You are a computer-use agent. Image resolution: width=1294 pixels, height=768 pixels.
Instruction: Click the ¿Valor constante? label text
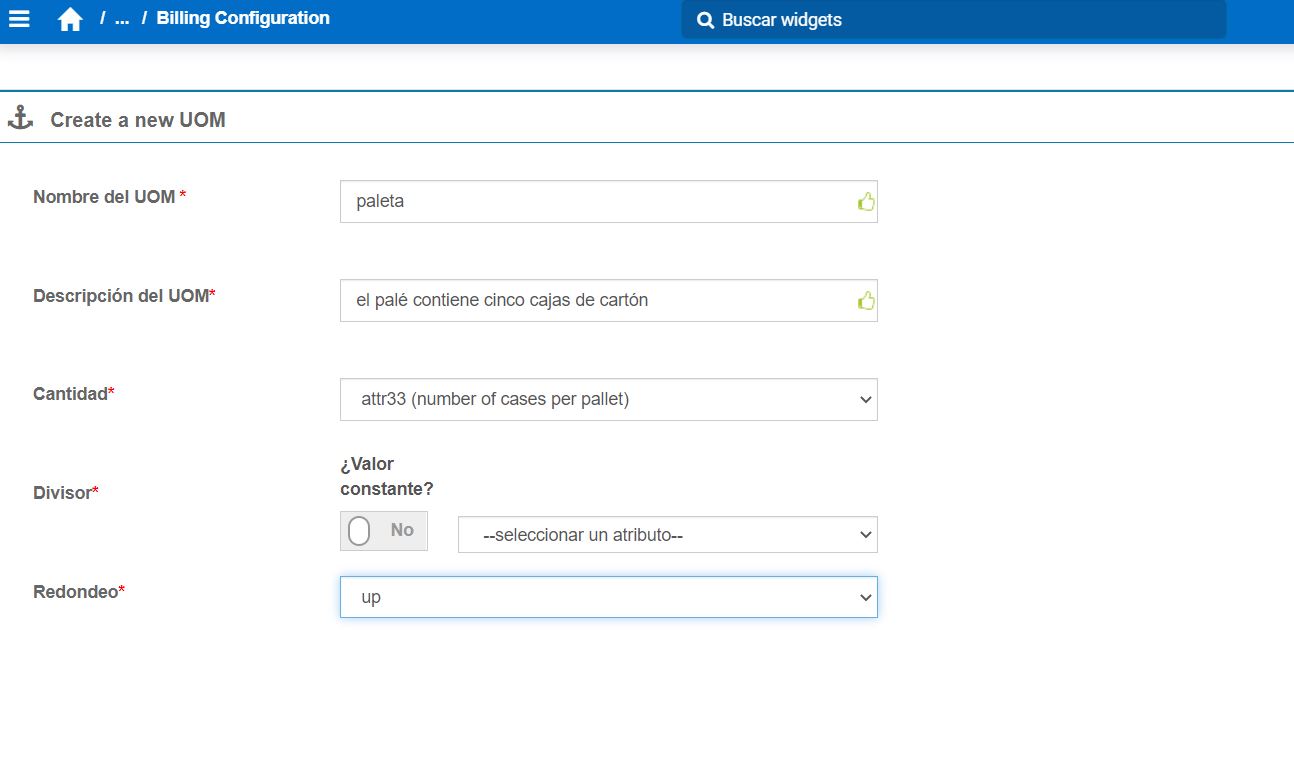point(386,476)
